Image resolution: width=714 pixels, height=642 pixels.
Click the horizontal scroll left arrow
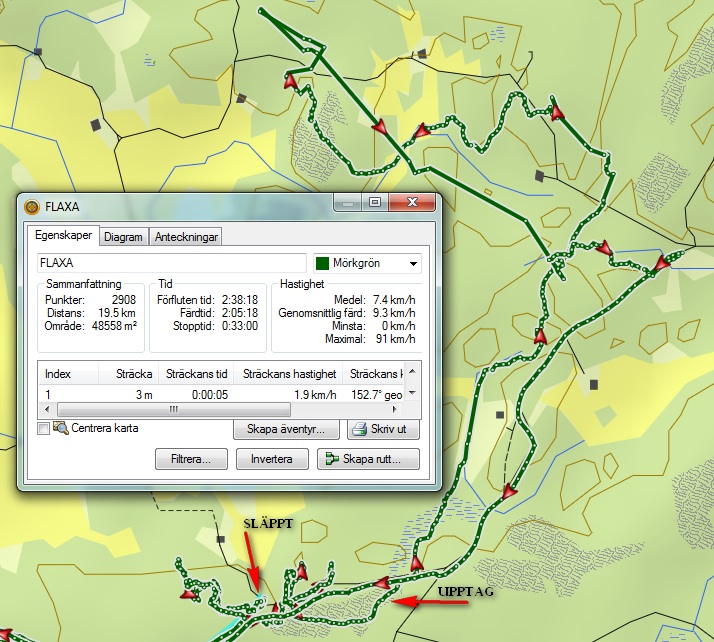pyautogui.click(x=46, y=409)
